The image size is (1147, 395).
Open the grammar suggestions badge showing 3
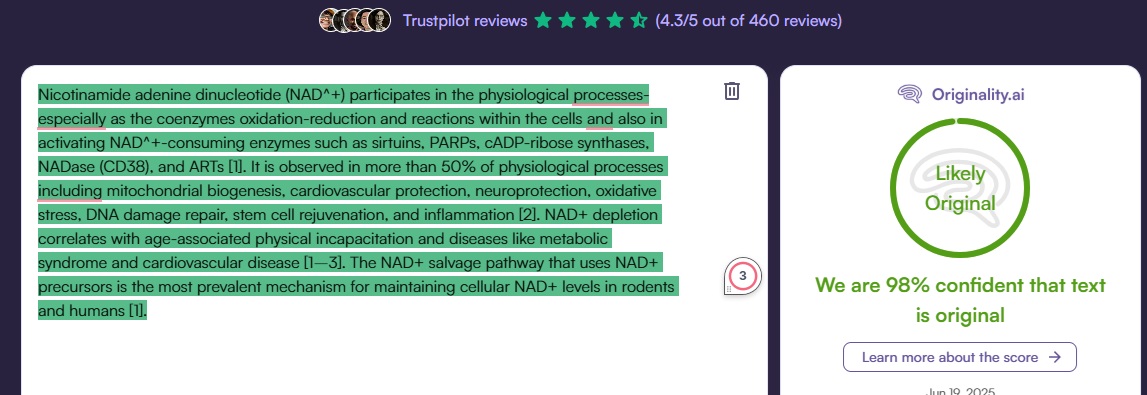click(x=743, y=276)
